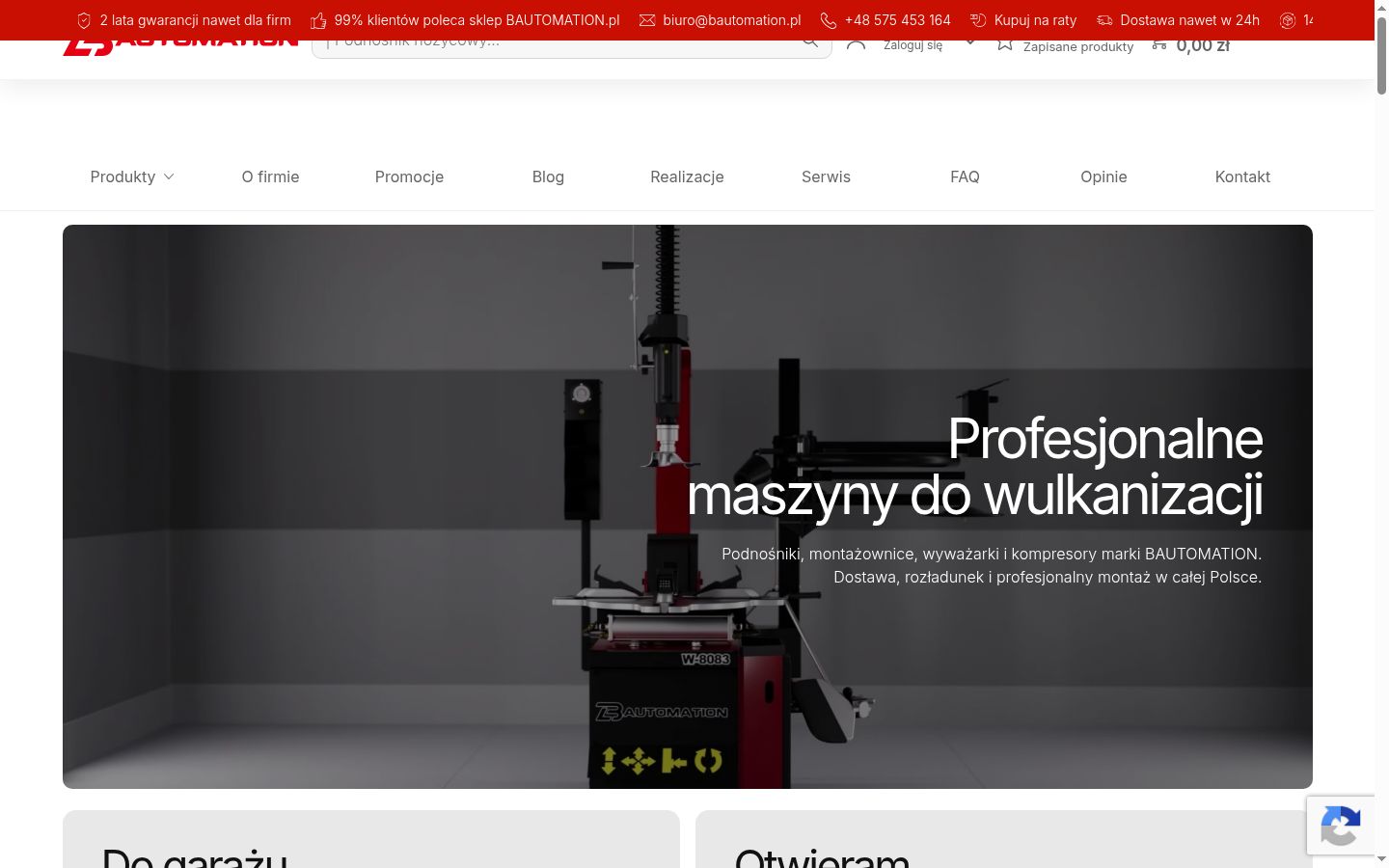The image size is (1389, 868).
Task: Click the user account icon
Action: coord(856,43)
